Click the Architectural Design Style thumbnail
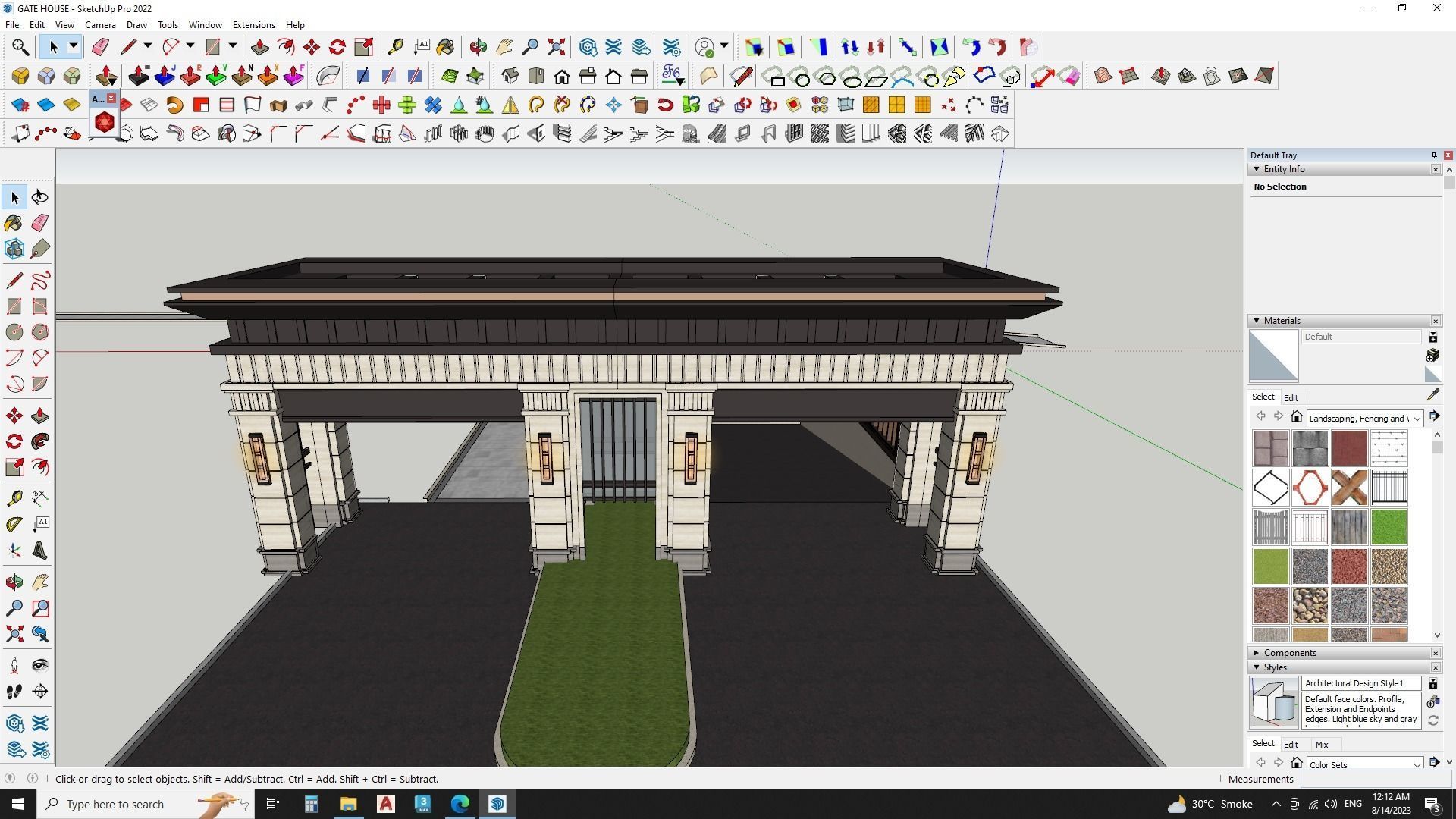Image resolution: width=1456 pixels, height=819 pixels. tap(1273, 703)
